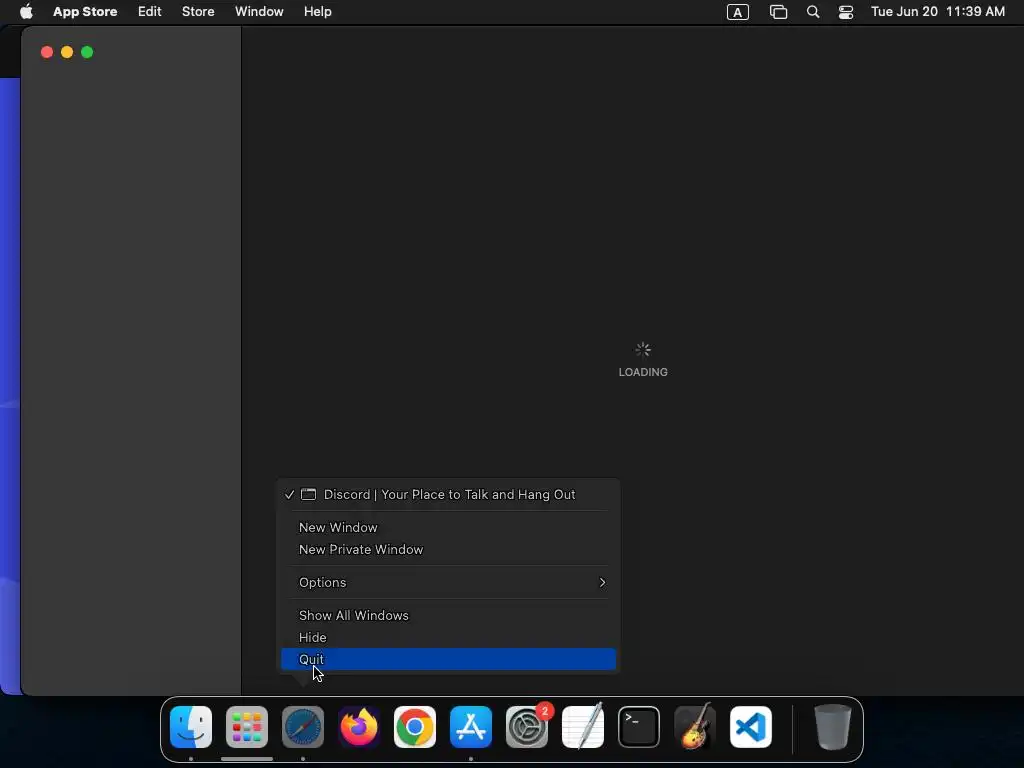1024x768 pixels.
Task: Launch Firefox from the Dock
Action: tap(359, 727)
